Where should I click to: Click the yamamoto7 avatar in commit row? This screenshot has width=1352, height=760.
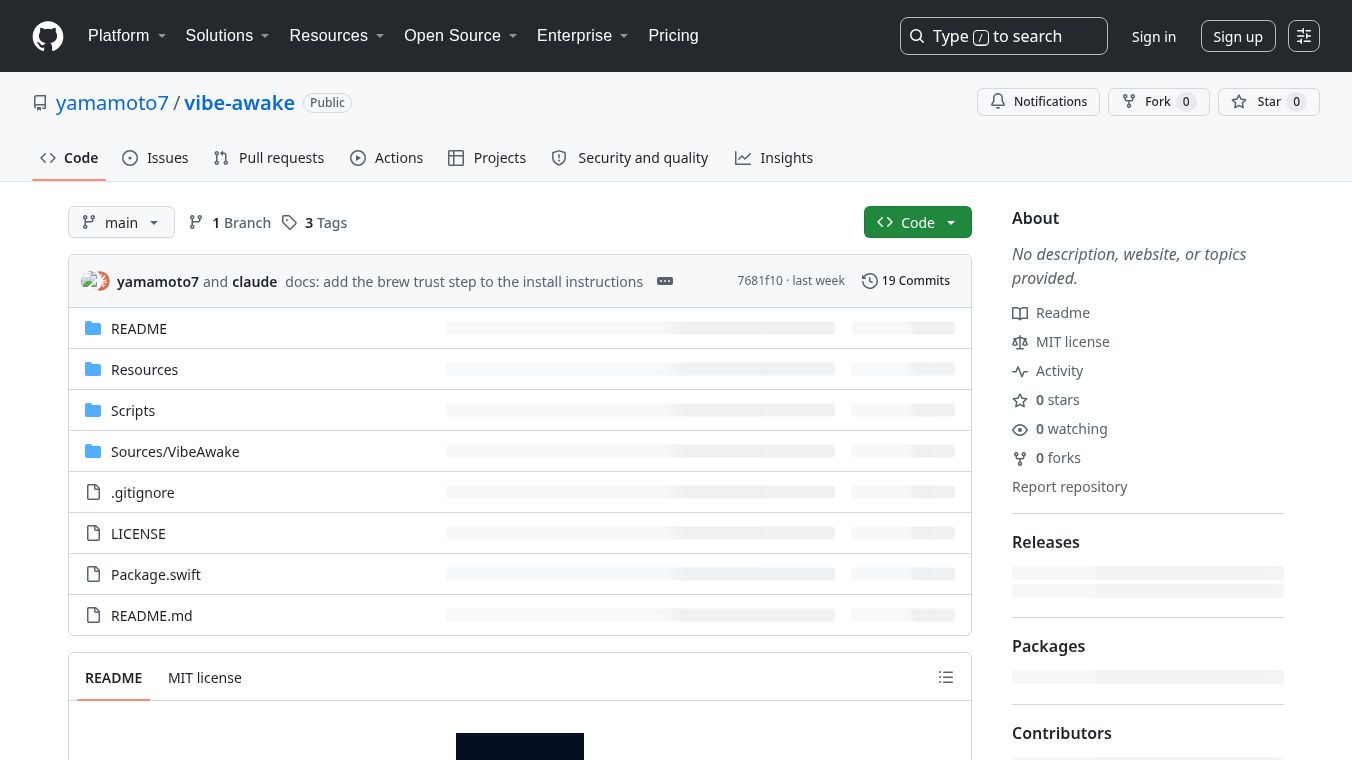[90, 281]
